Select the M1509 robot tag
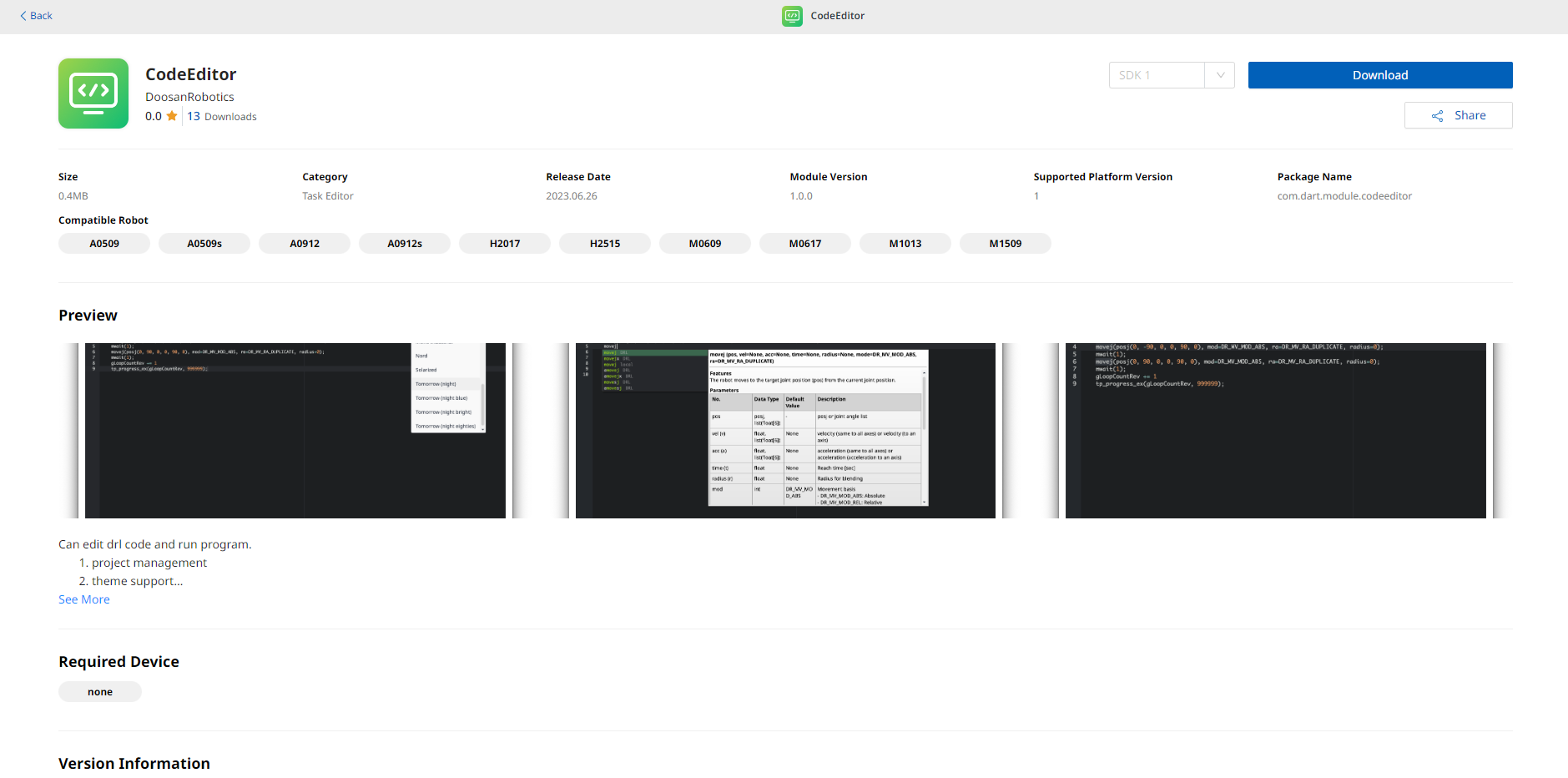 pos(1006,244)
